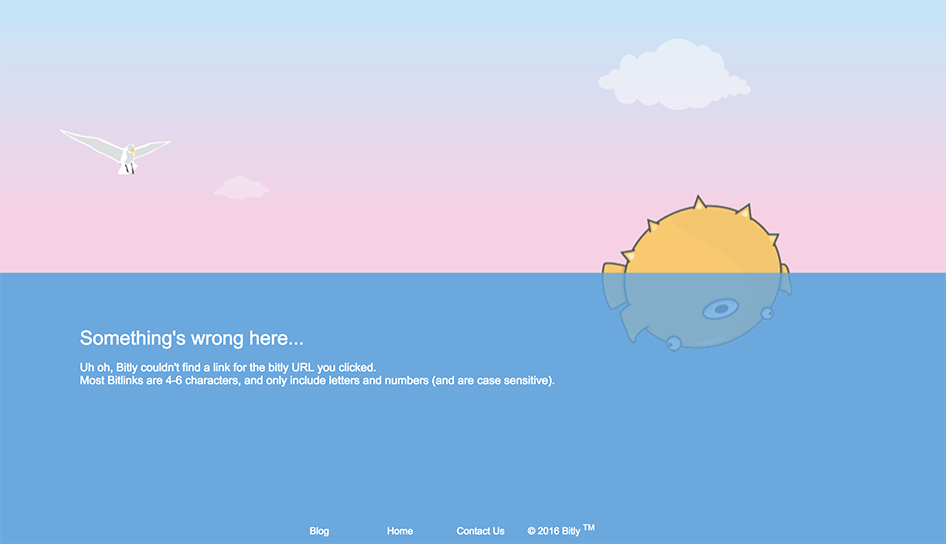
Task: Click the "Most Bitlinks are 4-6 characters" line
Action: point(317,381)
